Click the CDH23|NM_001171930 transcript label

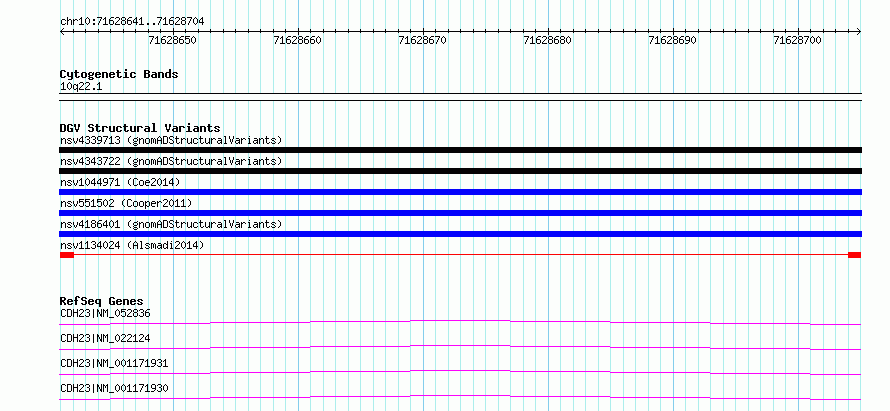pos(114,388)
